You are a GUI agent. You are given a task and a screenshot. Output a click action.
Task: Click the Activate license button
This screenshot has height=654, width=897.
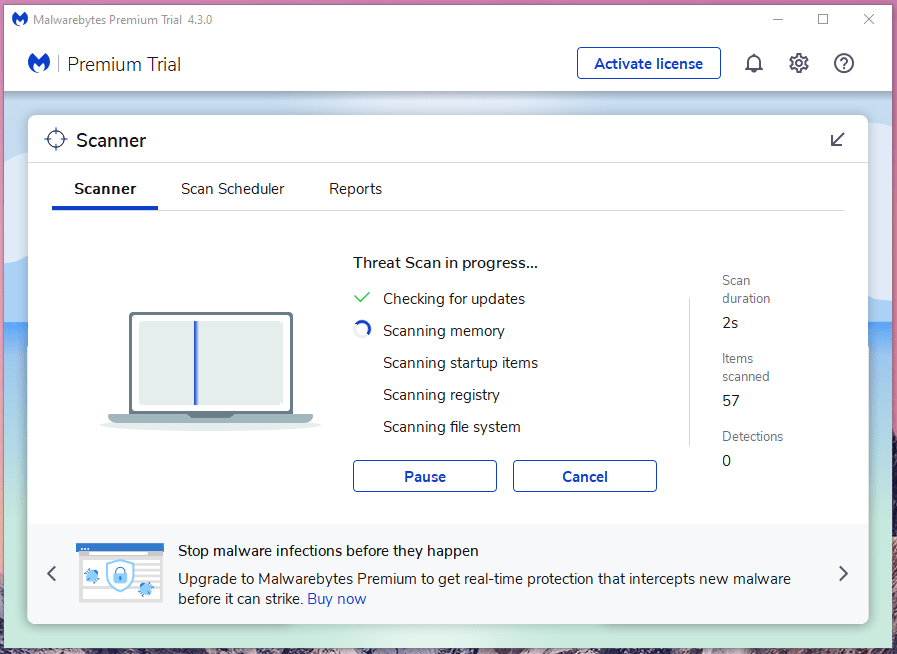tap(649, 63)
